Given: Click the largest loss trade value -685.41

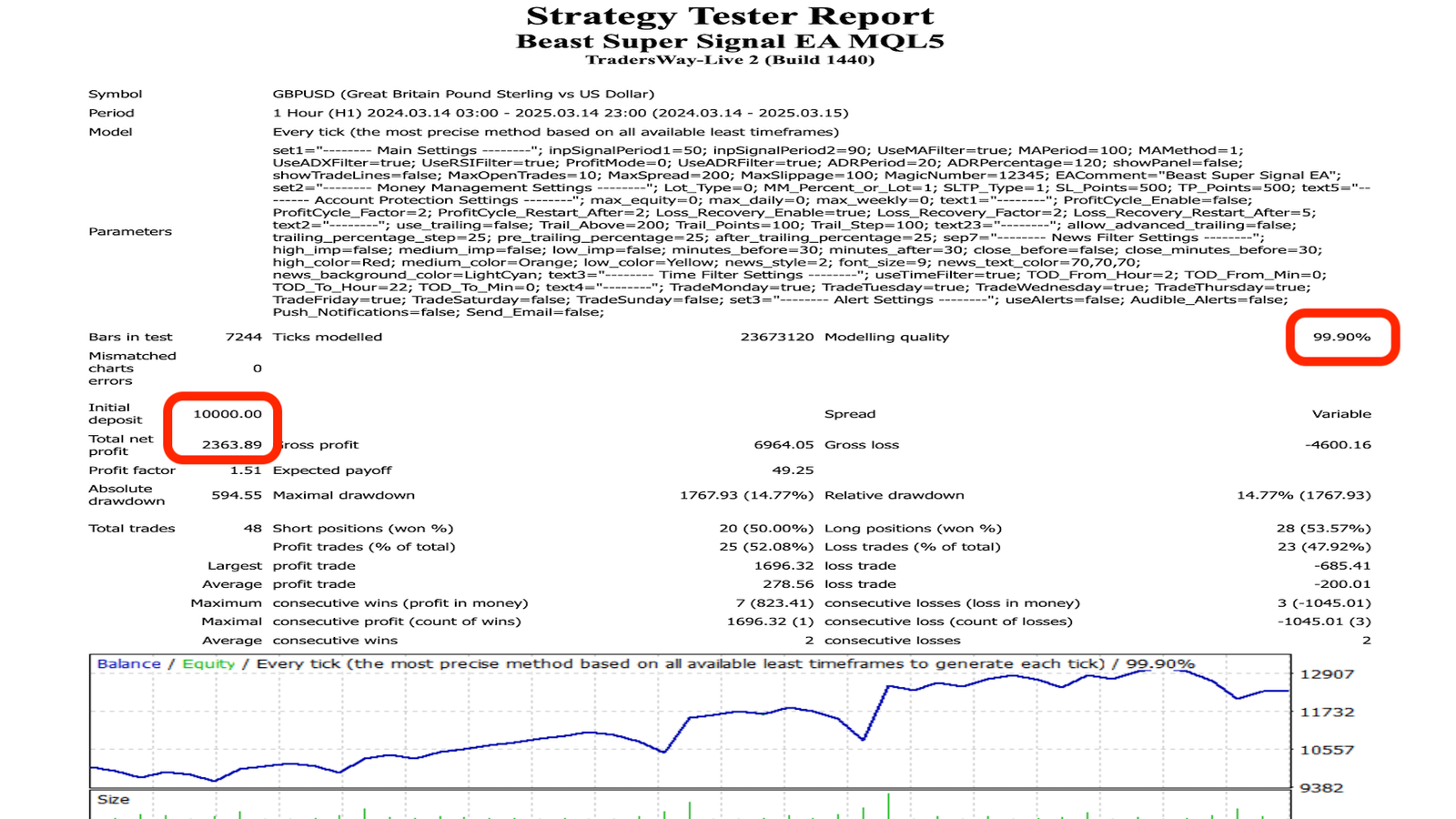Looking at the screenshot, I should coord(1342,566).
